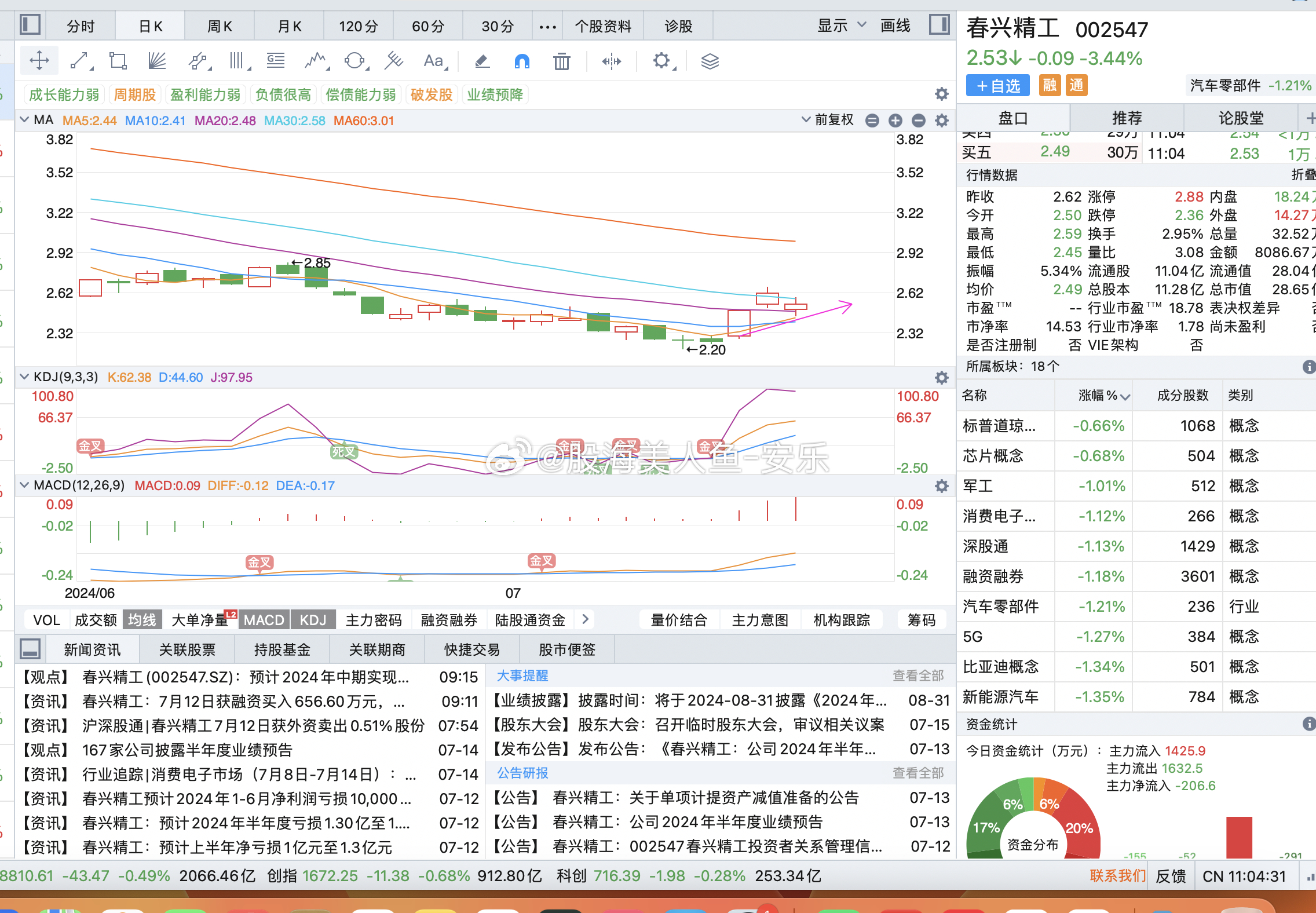This screenshot has height=913, width=1316.
Task: Select the pitchfork drawing tool
Action: tap(394, 61)
